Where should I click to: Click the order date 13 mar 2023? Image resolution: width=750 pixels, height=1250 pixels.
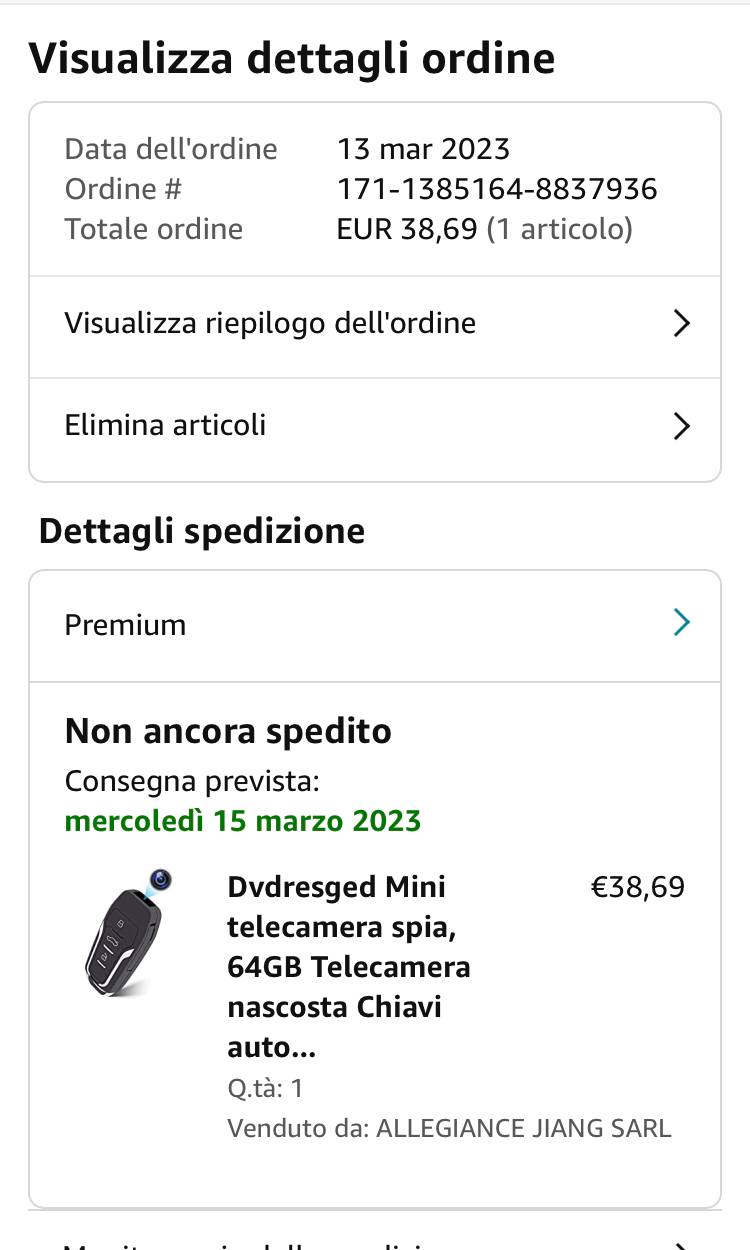(423, 149)
